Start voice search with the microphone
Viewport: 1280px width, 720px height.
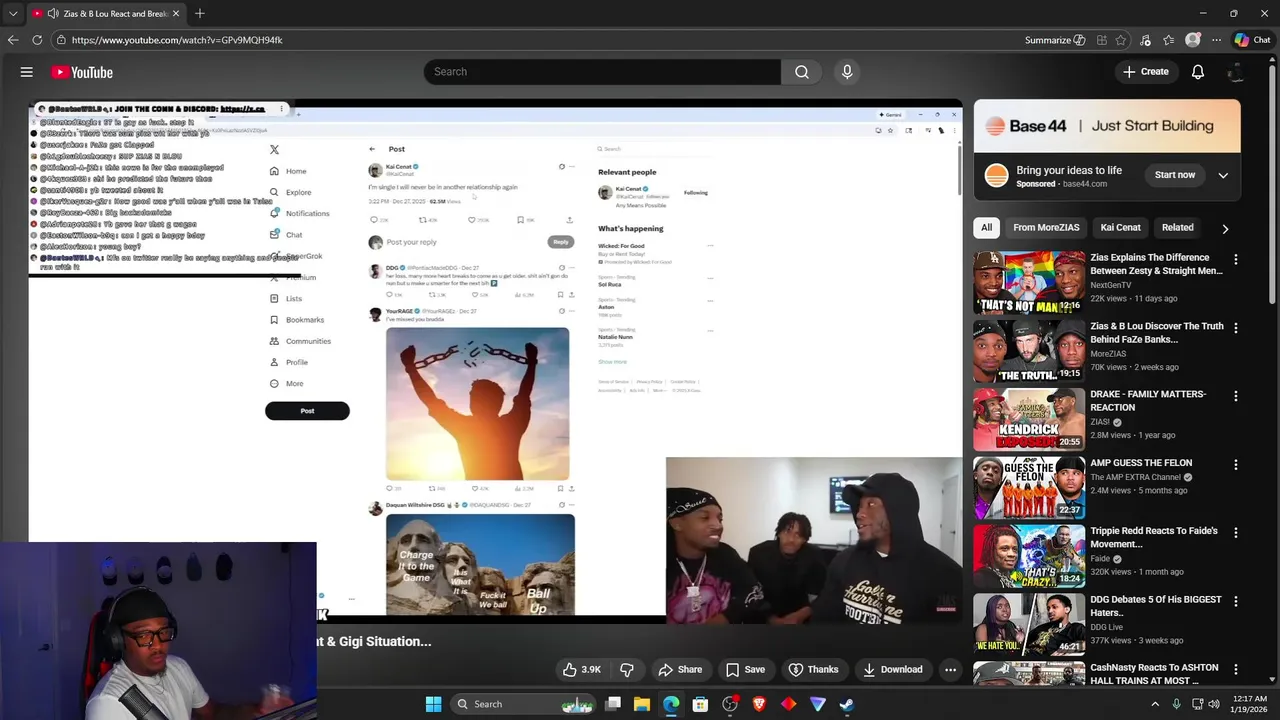click(847, 72)
